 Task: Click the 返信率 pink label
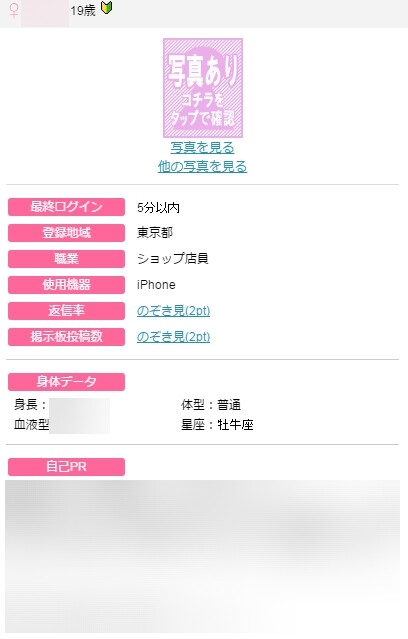(66, 311)
